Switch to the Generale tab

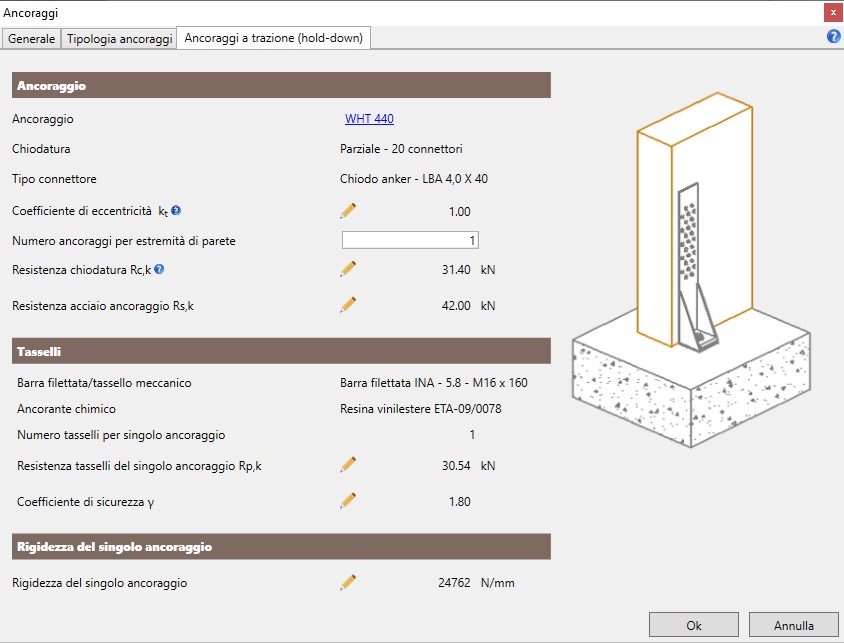tap(31, 39)
